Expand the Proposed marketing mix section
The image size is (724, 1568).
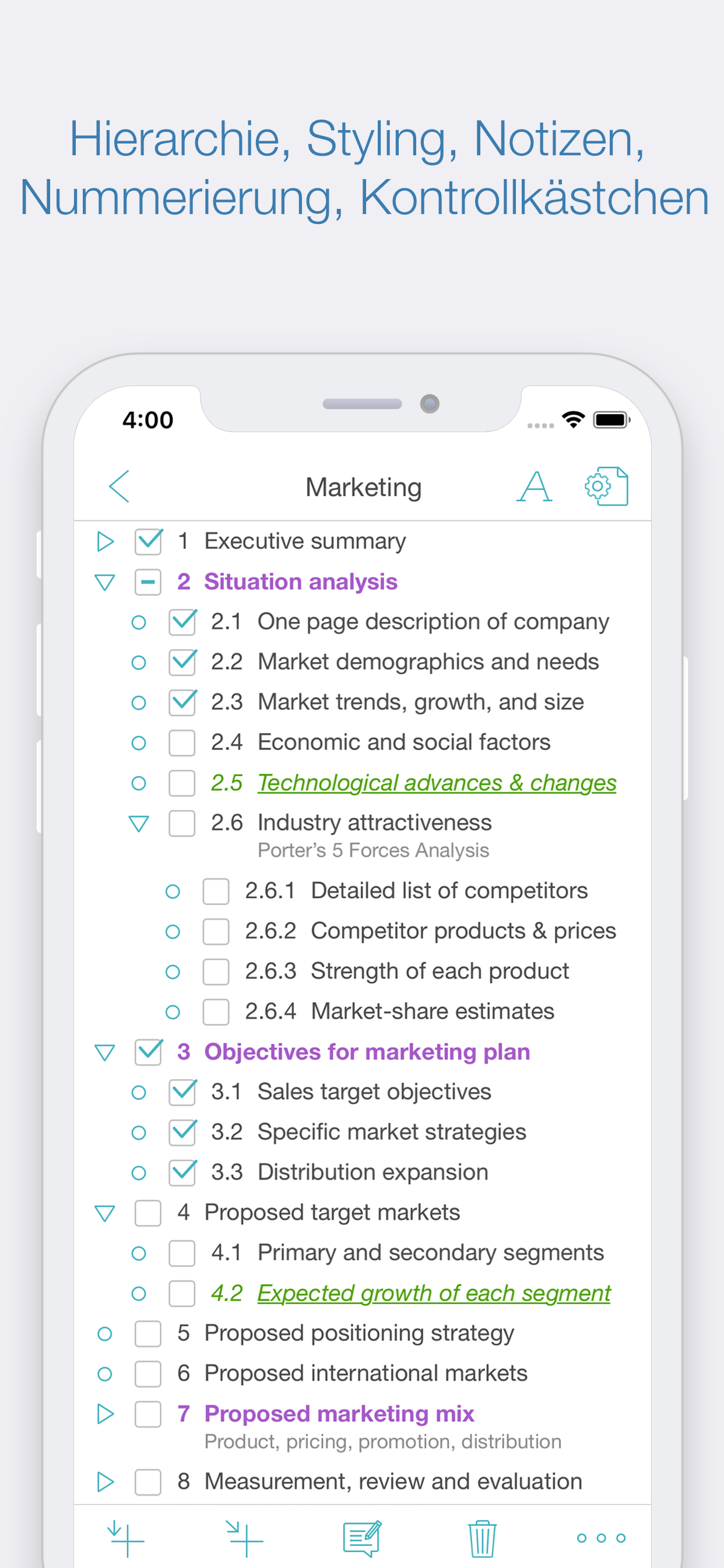point(106,1413)
